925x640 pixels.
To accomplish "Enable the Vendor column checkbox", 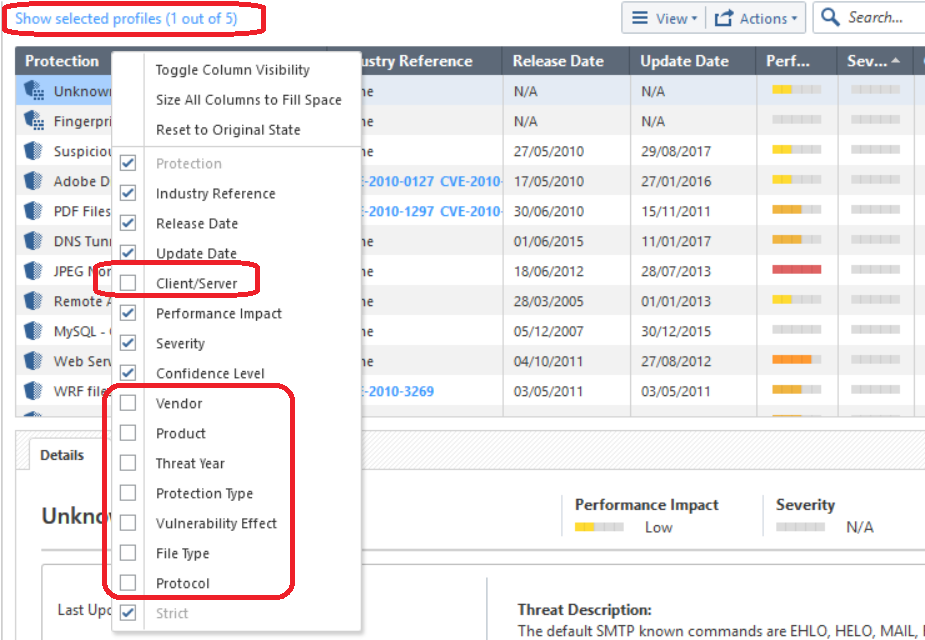I will [128, 403].
